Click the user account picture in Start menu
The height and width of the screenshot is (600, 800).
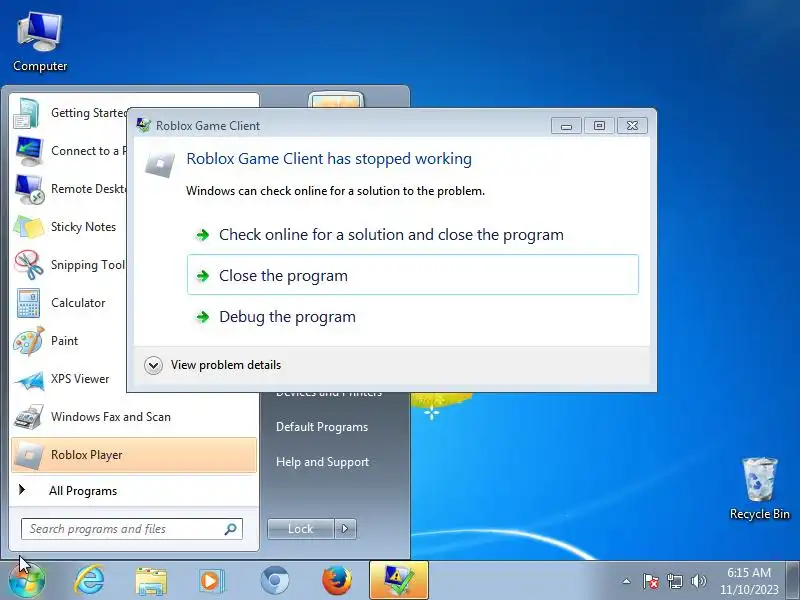tap(336, 99)
